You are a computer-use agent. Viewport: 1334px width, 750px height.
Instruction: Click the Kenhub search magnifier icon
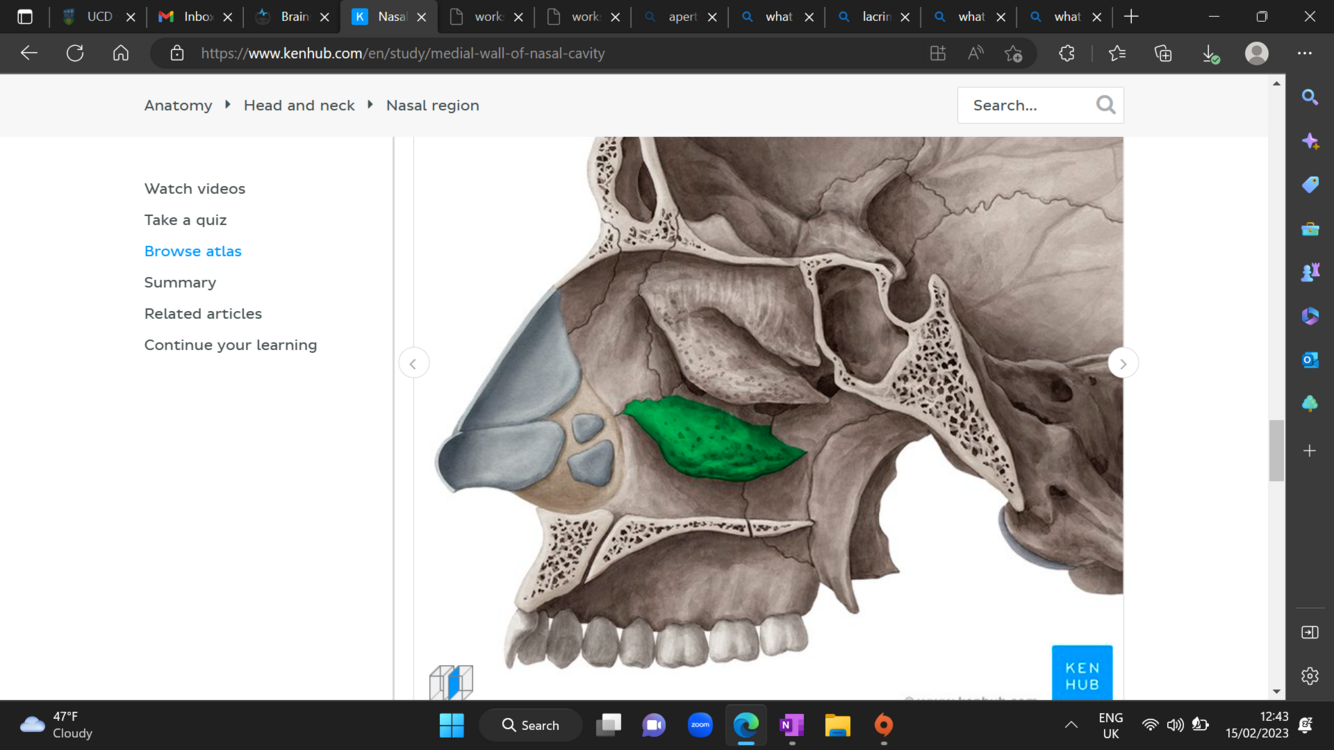1106,105
